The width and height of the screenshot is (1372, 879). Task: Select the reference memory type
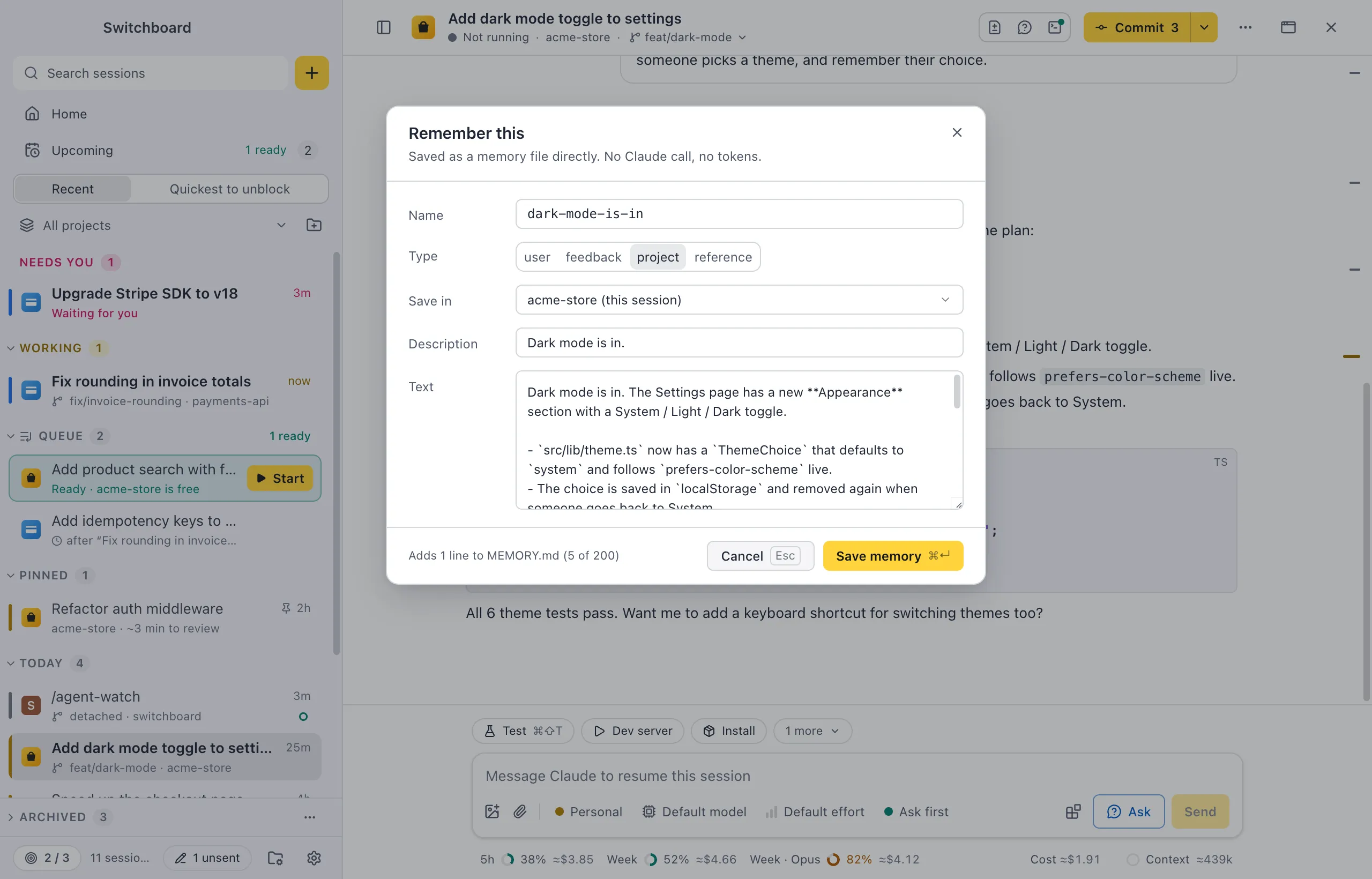pyautogui.click(x=723, y=257)
